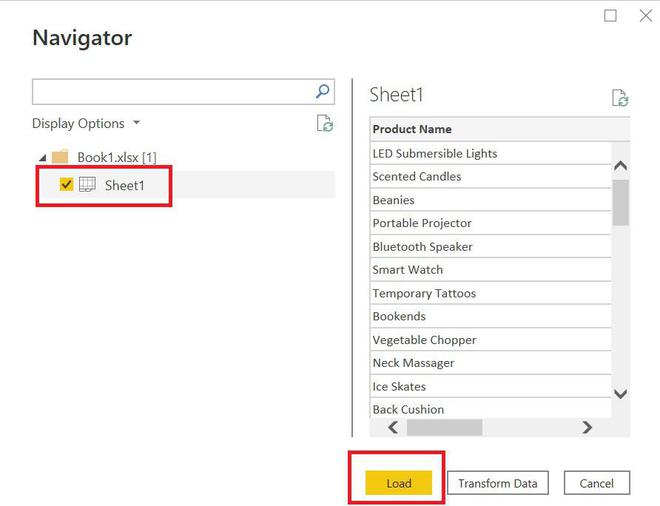Click the horizontal scrollbar thumb in preview
Viewport: 660px width, 506px height.
(444, 427)
